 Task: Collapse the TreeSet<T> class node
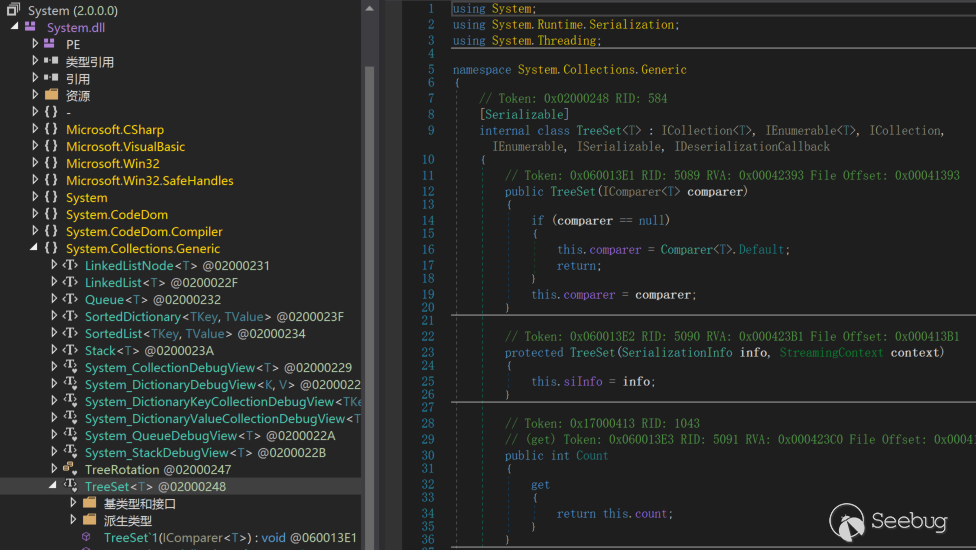[54, 486]
